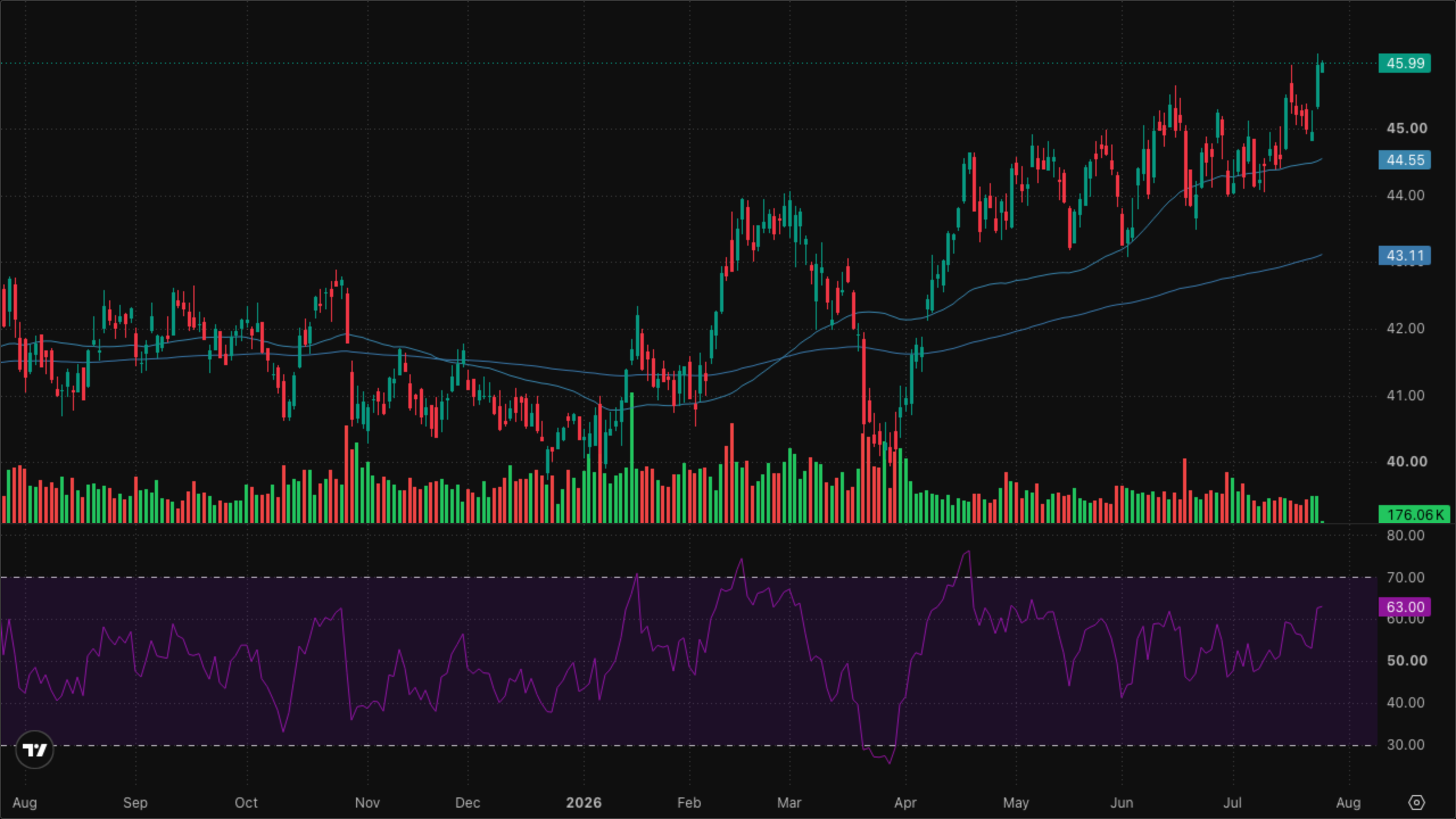Click the 45.00 price scale level
1456x819 pixels.
1407,128
